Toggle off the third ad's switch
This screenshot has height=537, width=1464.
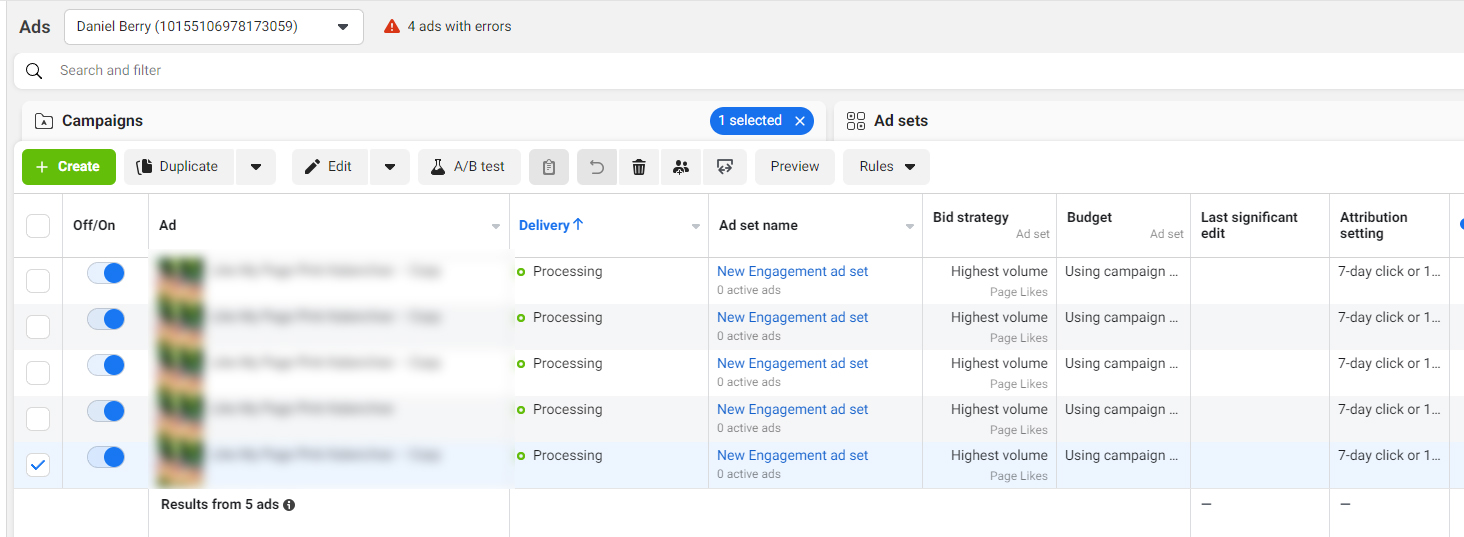coord(106,365)
